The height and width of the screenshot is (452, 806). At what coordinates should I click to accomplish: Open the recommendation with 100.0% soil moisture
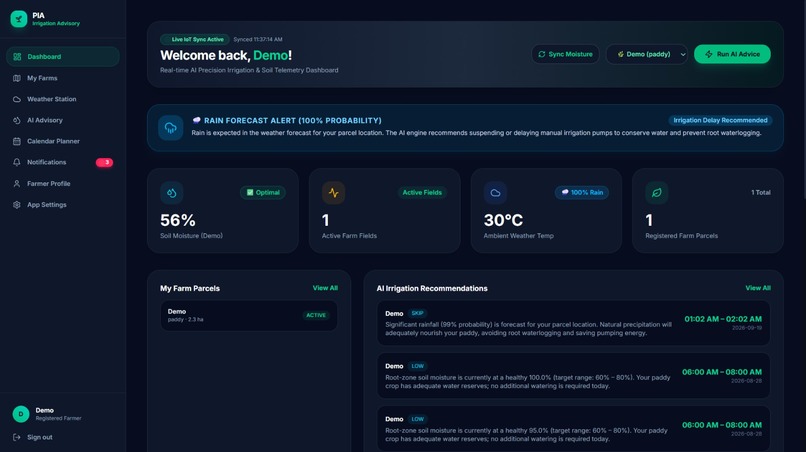tap(573, 376)
